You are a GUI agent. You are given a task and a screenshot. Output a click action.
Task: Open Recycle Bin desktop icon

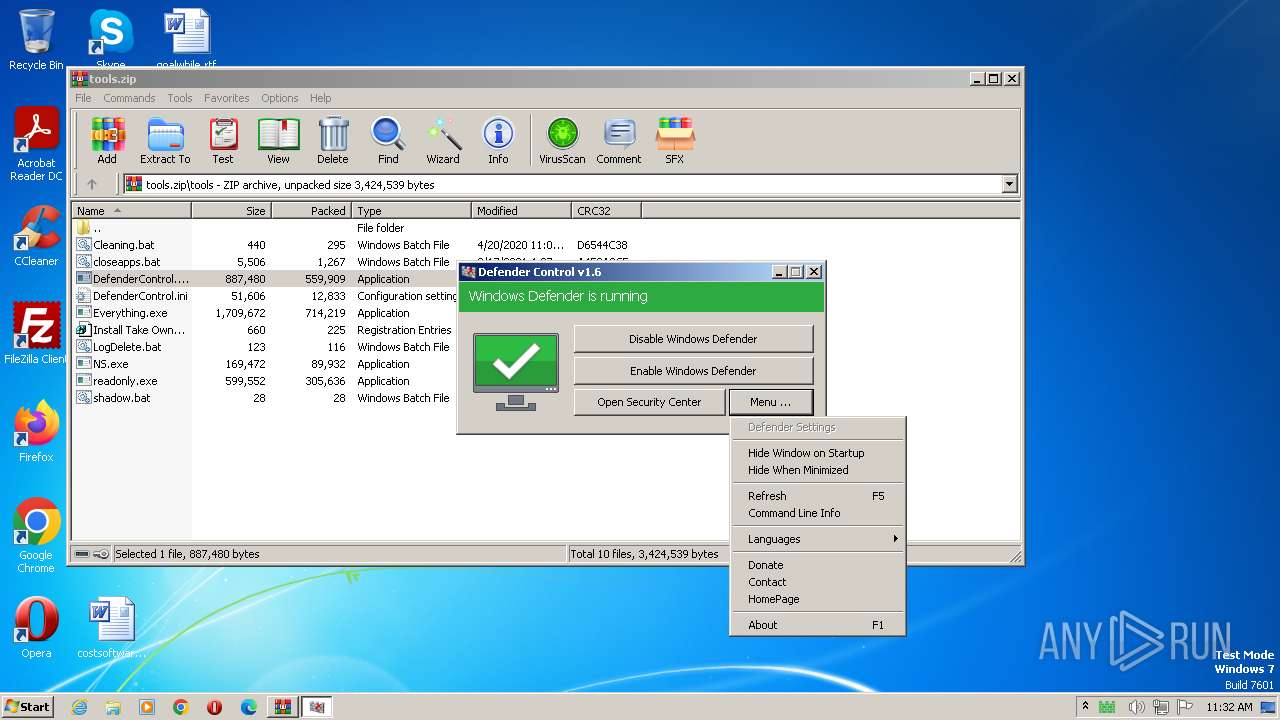point(36,40)
